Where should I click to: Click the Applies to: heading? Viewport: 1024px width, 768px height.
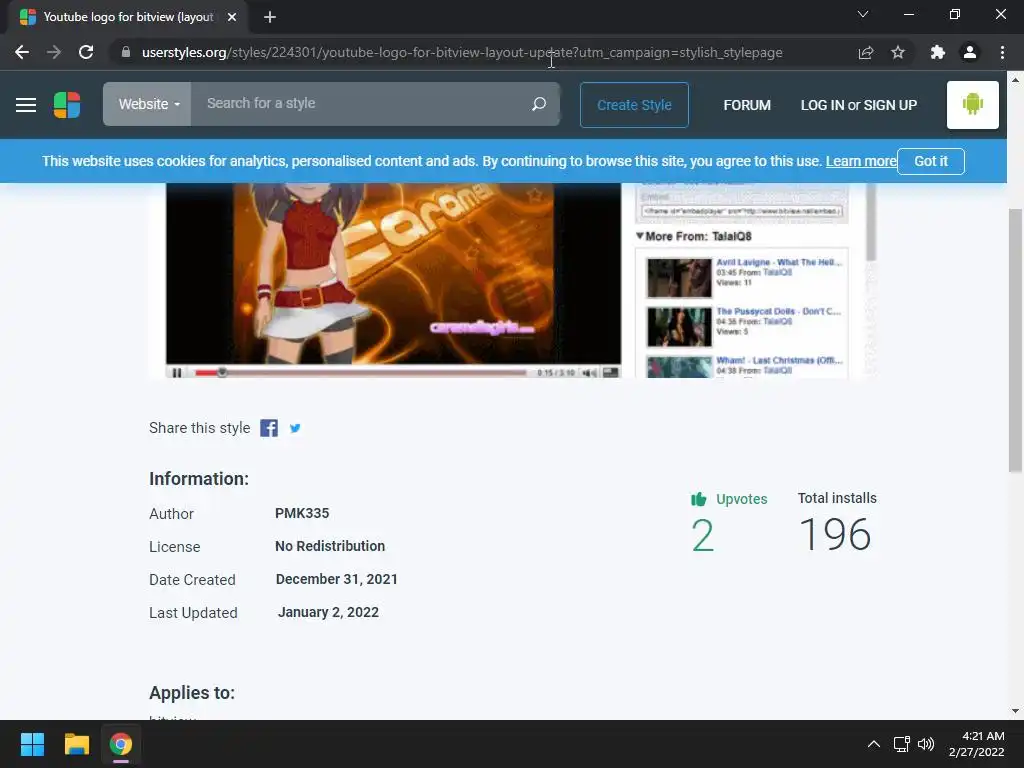[x=191, y=693]
